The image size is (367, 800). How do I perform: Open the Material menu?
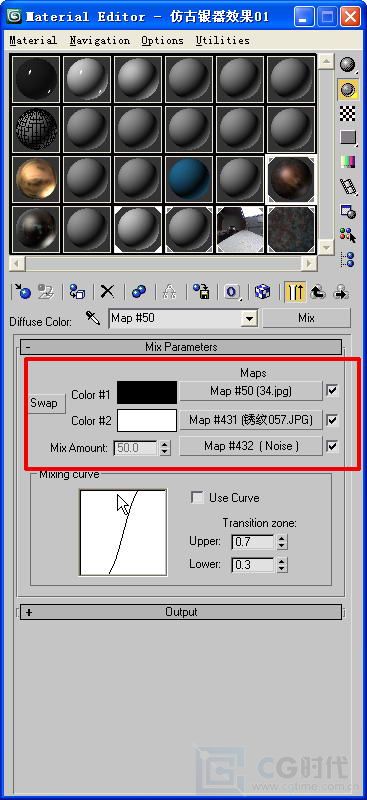pyautogui.click(x=33, y=40)
